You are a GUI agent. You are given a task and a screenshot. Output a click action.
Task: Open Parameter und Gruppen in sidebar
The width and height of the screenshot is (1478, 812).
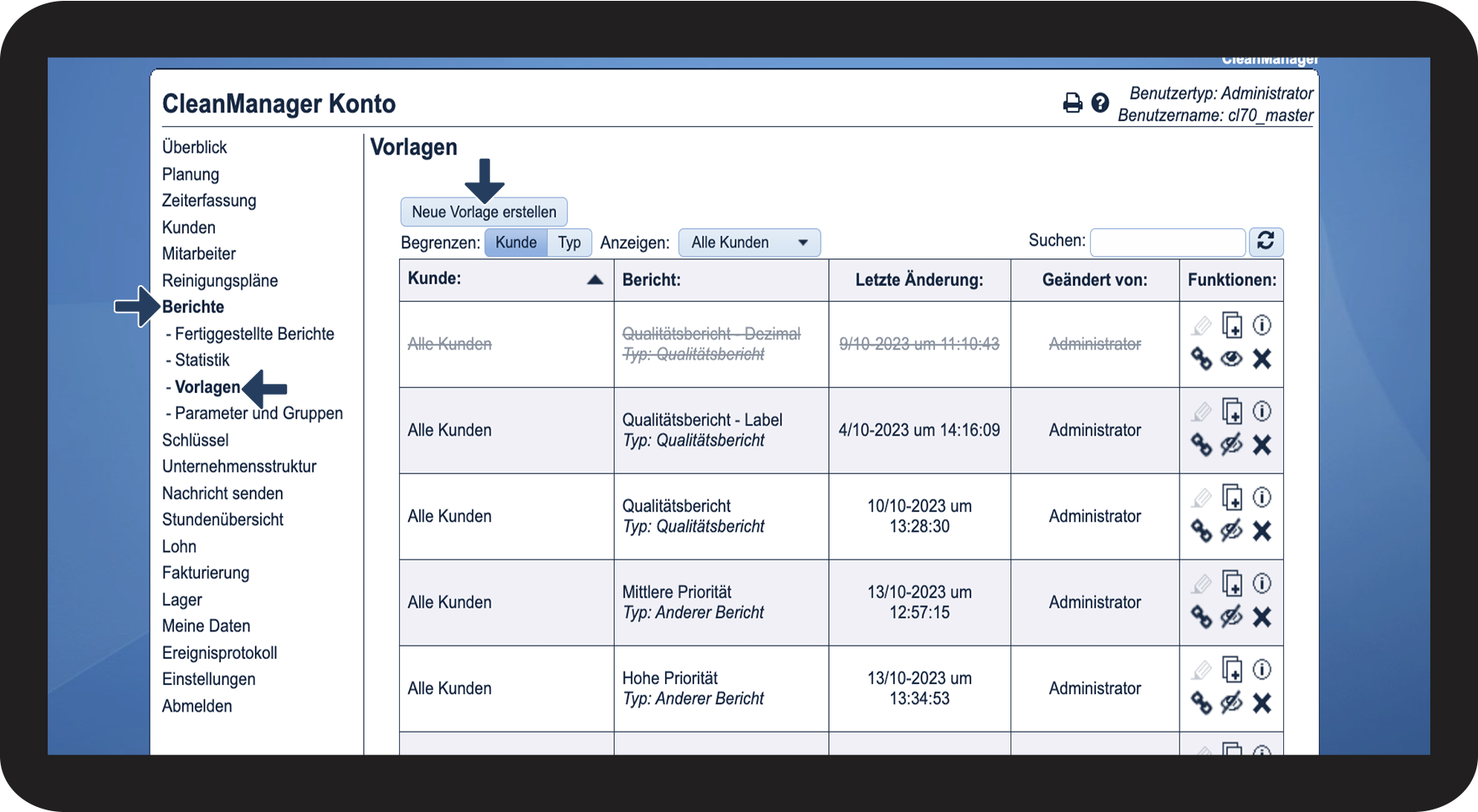click(x=258, y=413)
